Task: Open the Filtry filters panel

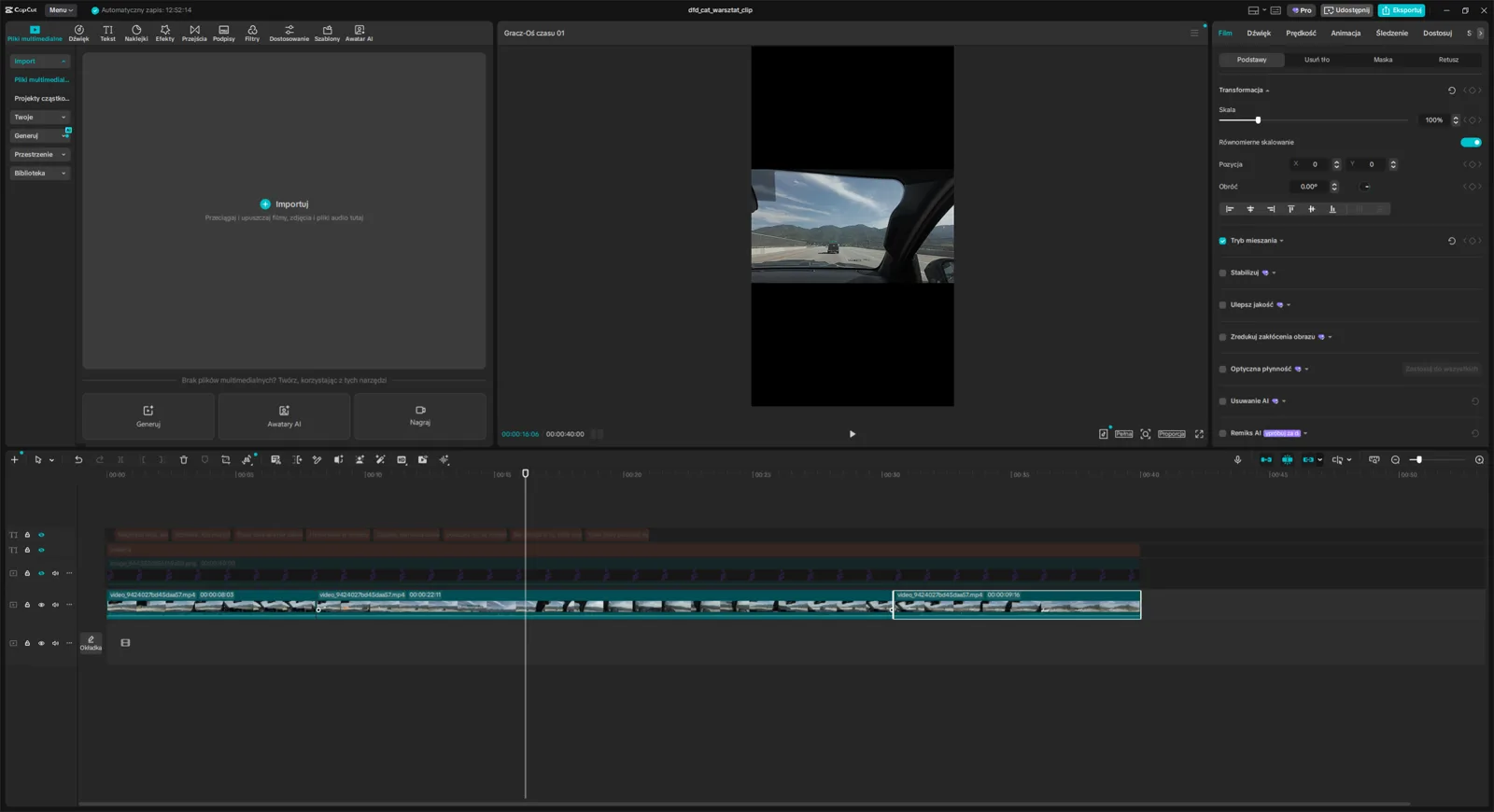Action: 252,34
